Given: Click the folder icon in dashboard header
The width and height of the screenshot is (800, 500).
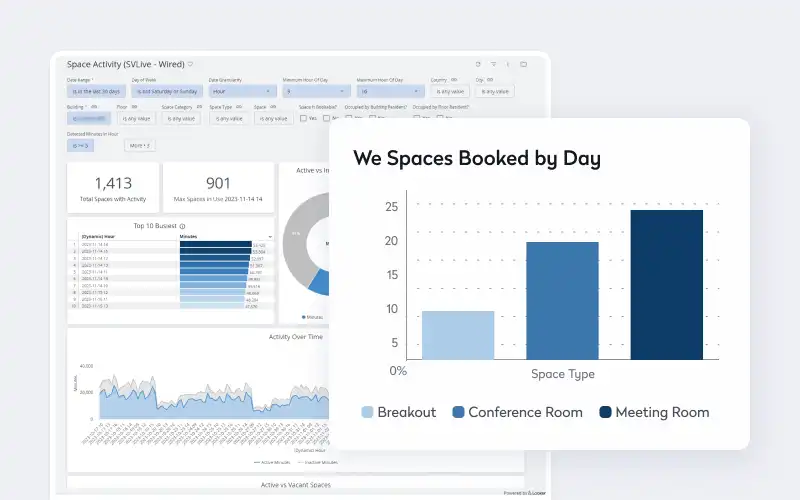Looking at the screenshot, I should [x=523, y=64].
